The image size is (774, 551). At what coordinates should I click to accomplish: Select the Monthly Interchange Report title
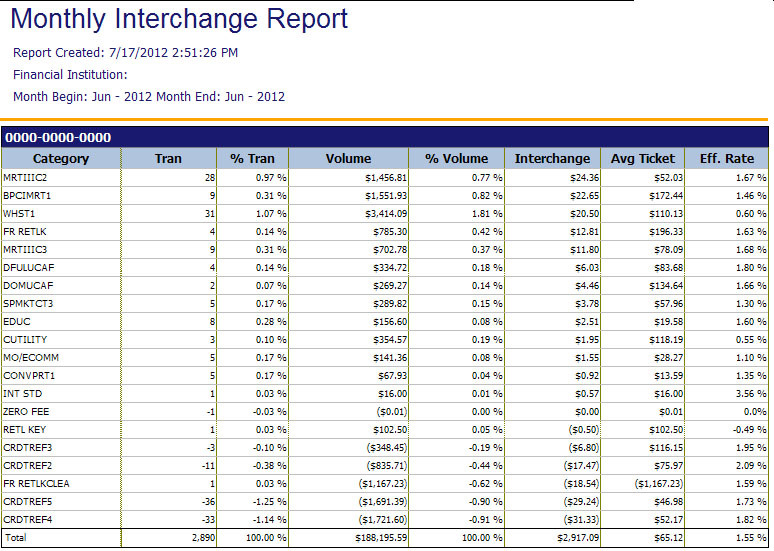tap(179, 19)
